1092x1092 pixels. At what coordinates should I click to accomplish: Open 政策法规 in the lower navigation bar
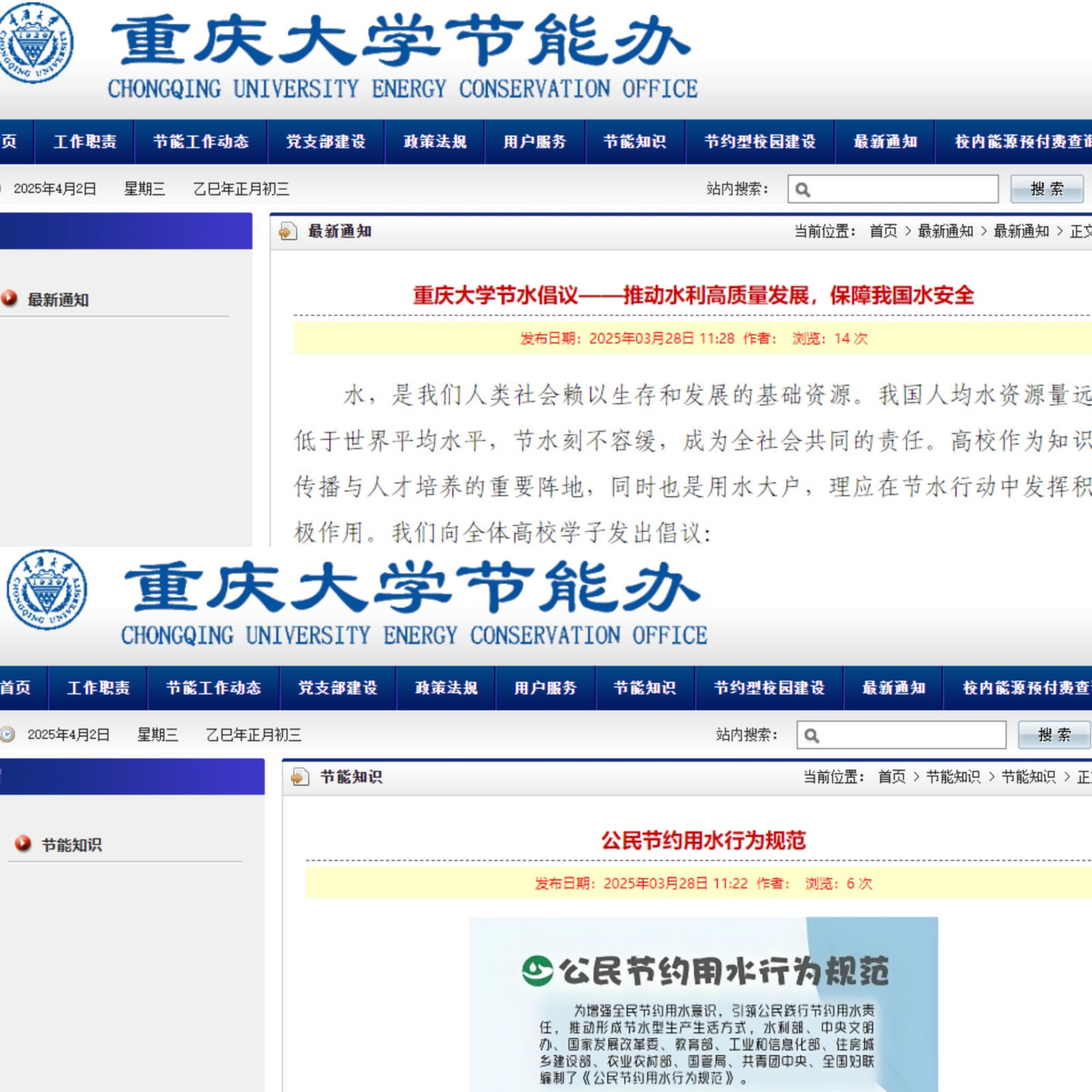tap(446, 687)
